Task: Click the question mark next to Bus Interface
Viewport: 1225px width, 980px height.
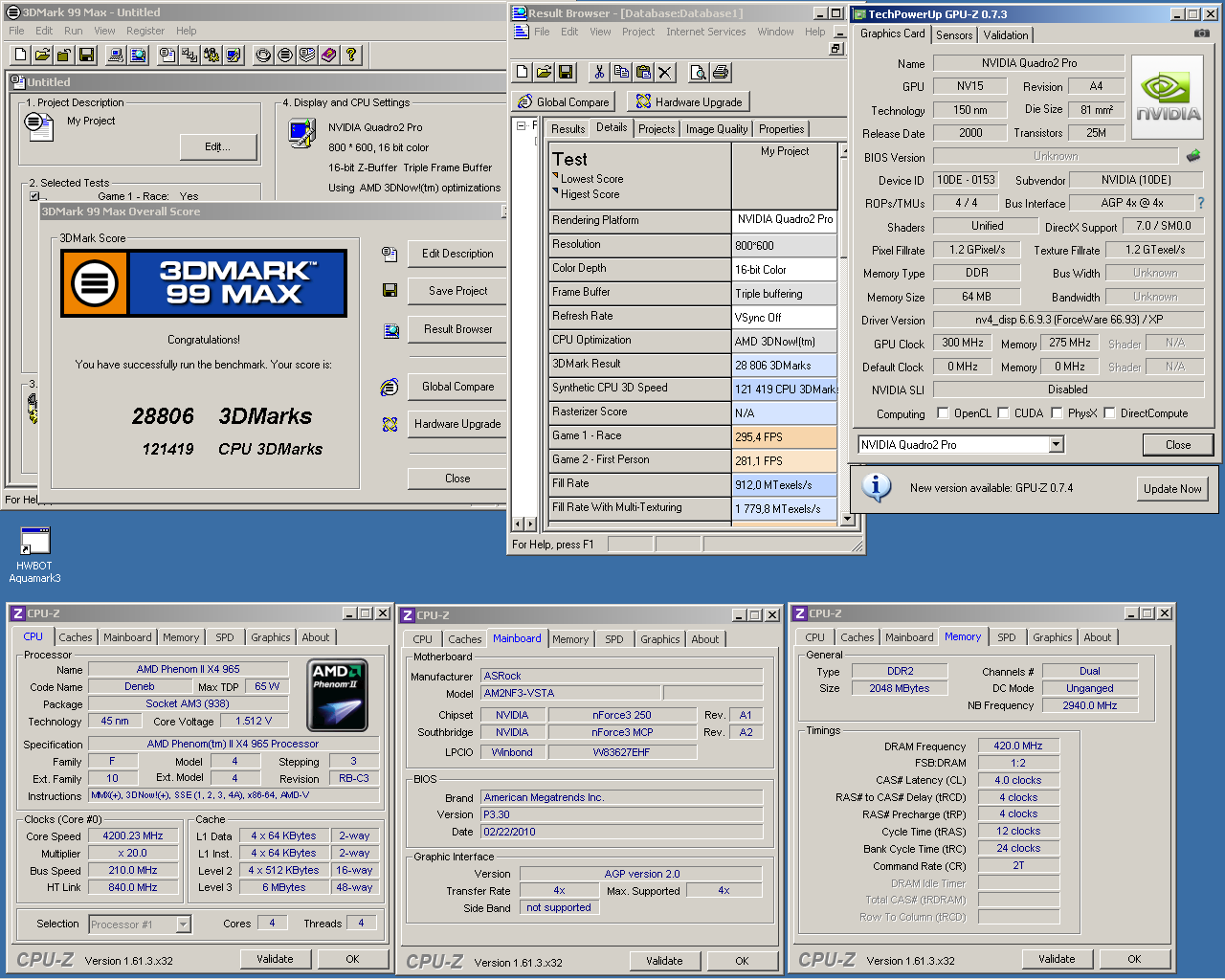Action: (x=1201, y=203)
